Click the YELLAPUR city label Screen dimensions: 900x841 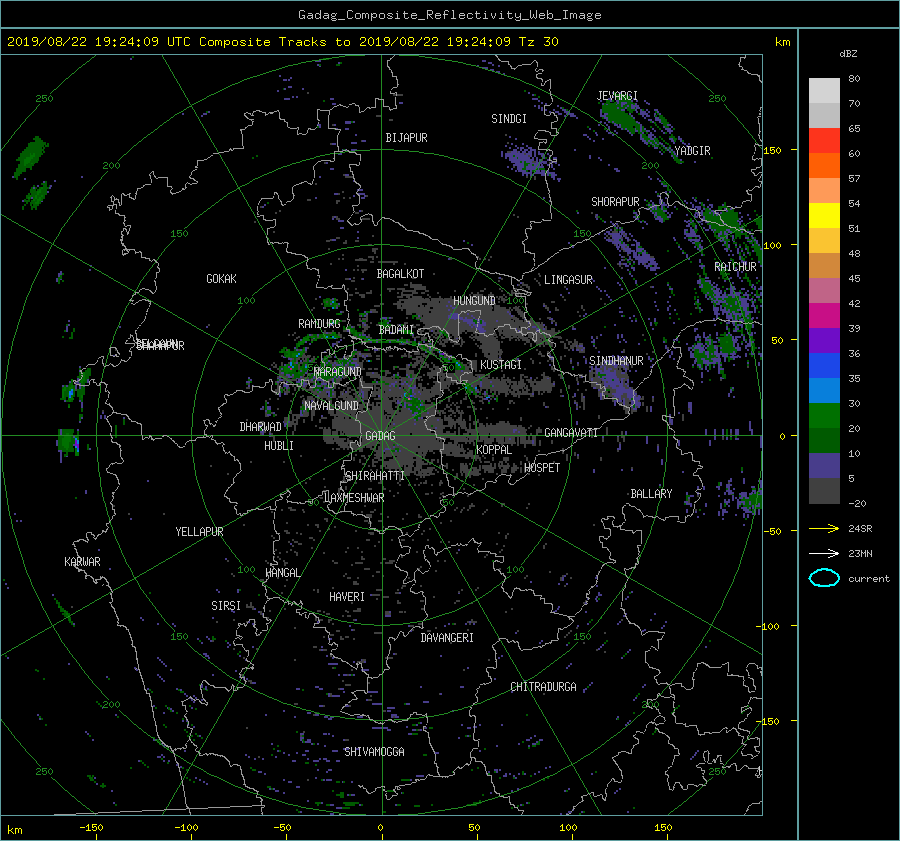pos(199,532)
